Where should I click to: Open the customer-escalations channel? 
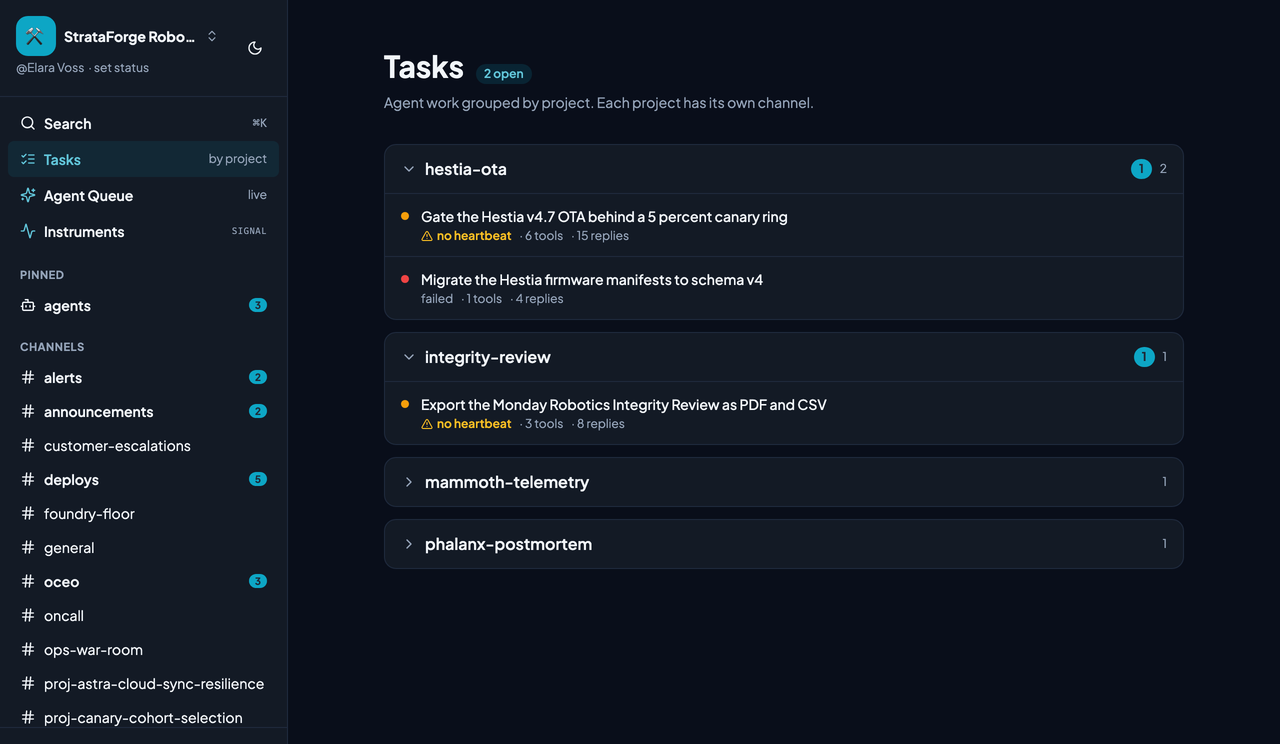(143, 446)
